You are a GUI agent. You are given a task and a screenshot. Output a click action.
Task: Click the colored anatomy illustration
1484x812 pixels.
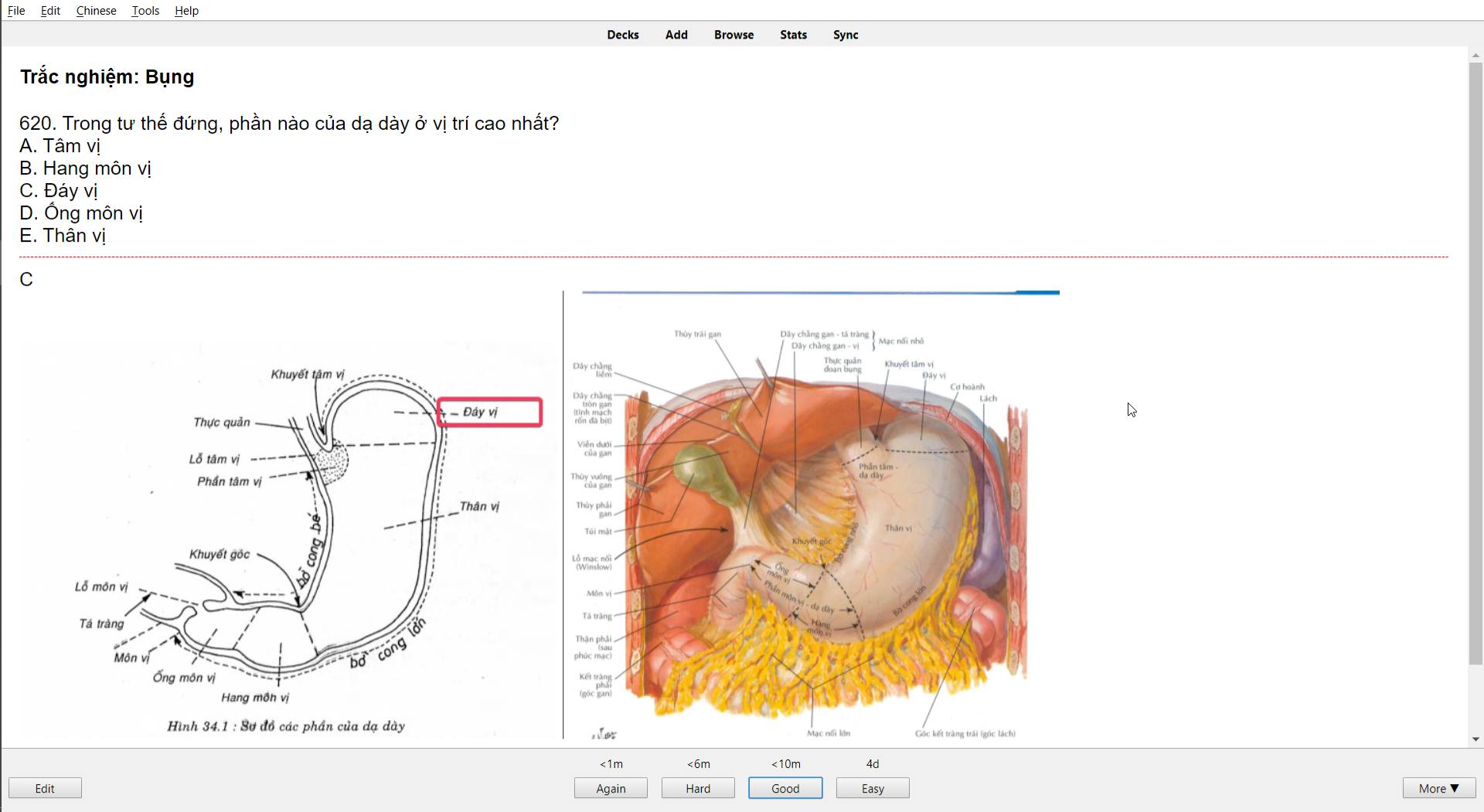coord(812,516)
